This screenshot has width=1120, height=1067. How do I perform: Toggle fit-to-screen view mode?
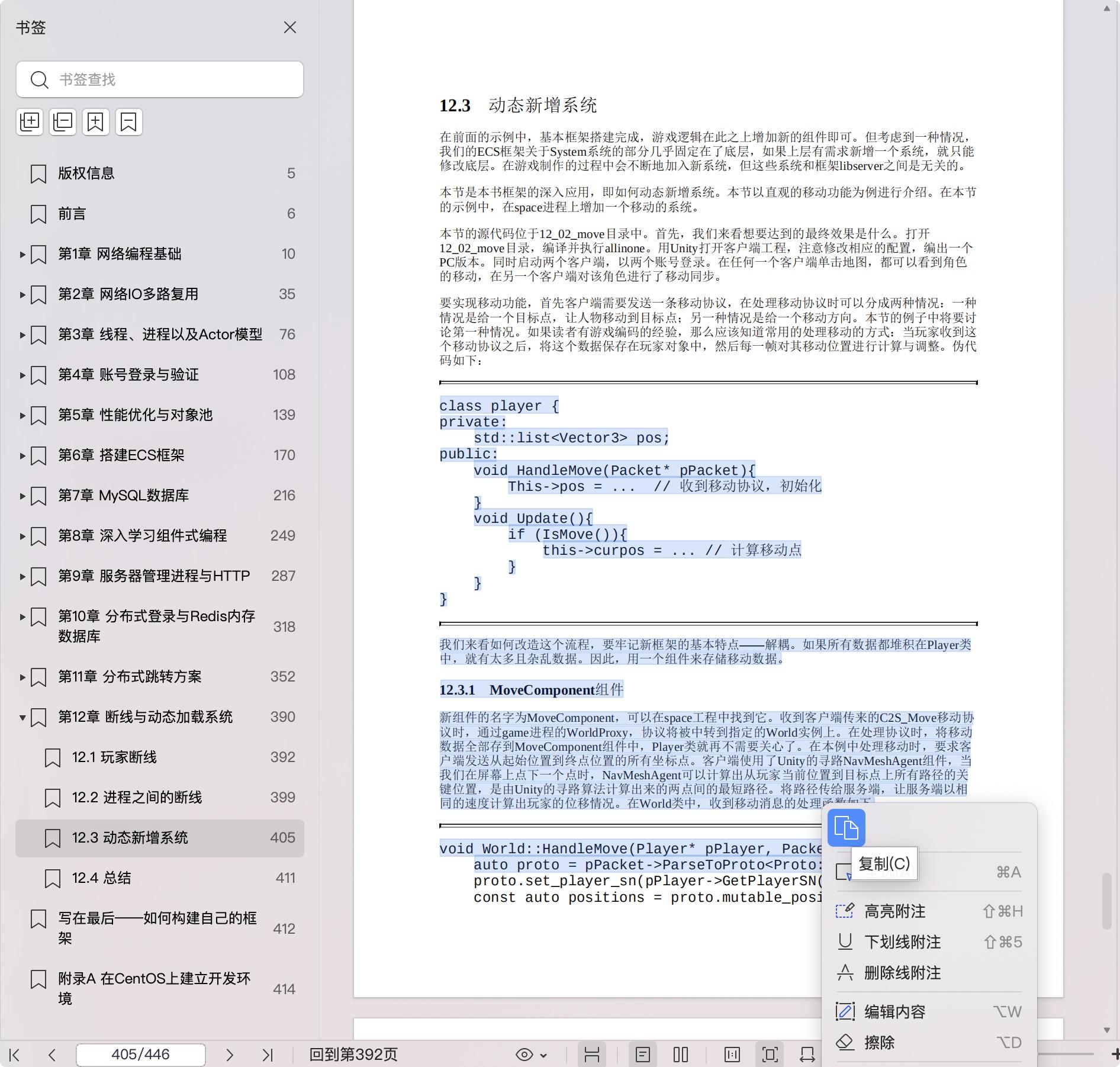pos(770,1055)
